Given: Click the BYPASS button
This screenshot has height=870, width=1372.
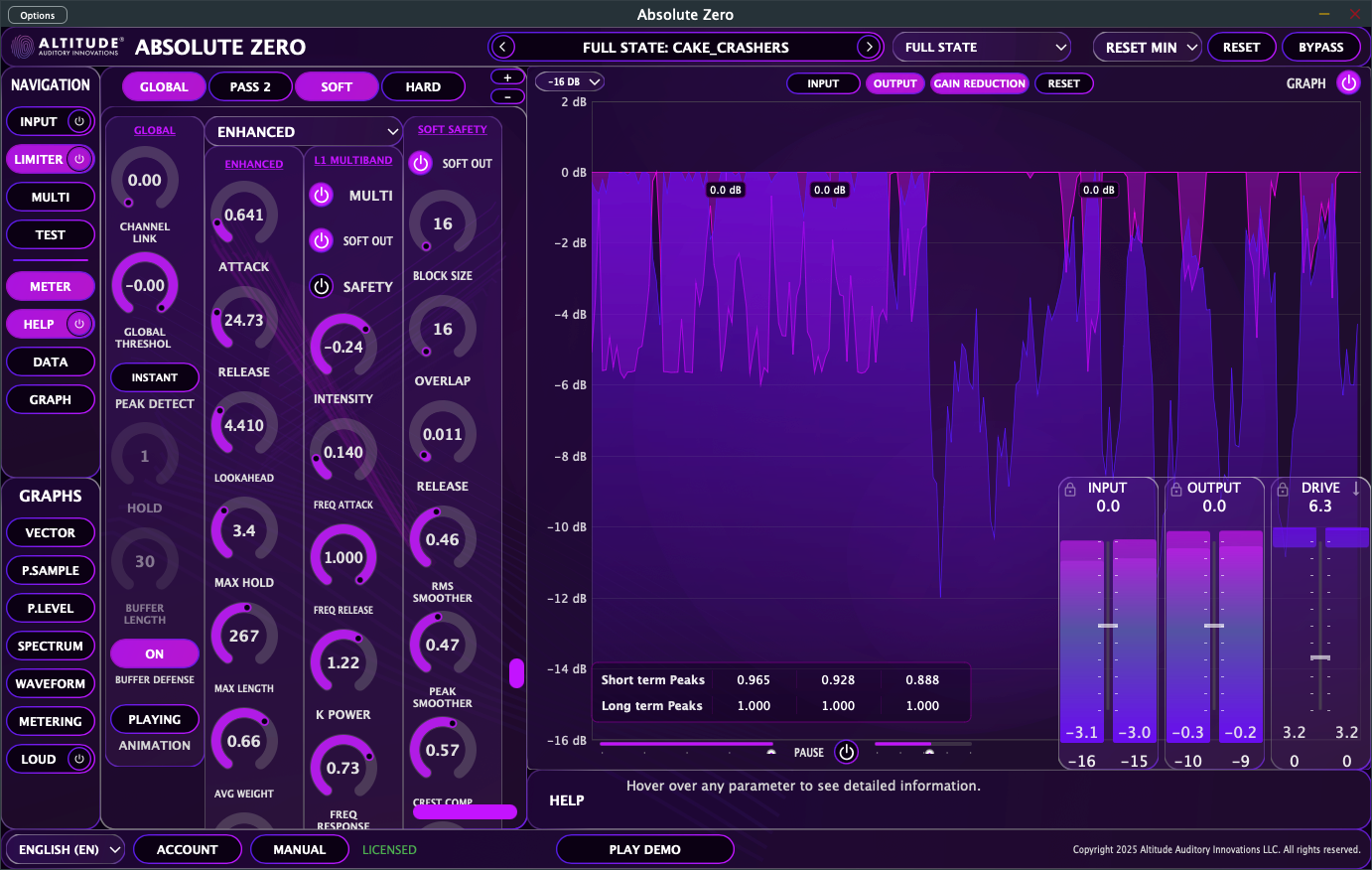Looking at the screenshot, I should [x=1321, y=47].
